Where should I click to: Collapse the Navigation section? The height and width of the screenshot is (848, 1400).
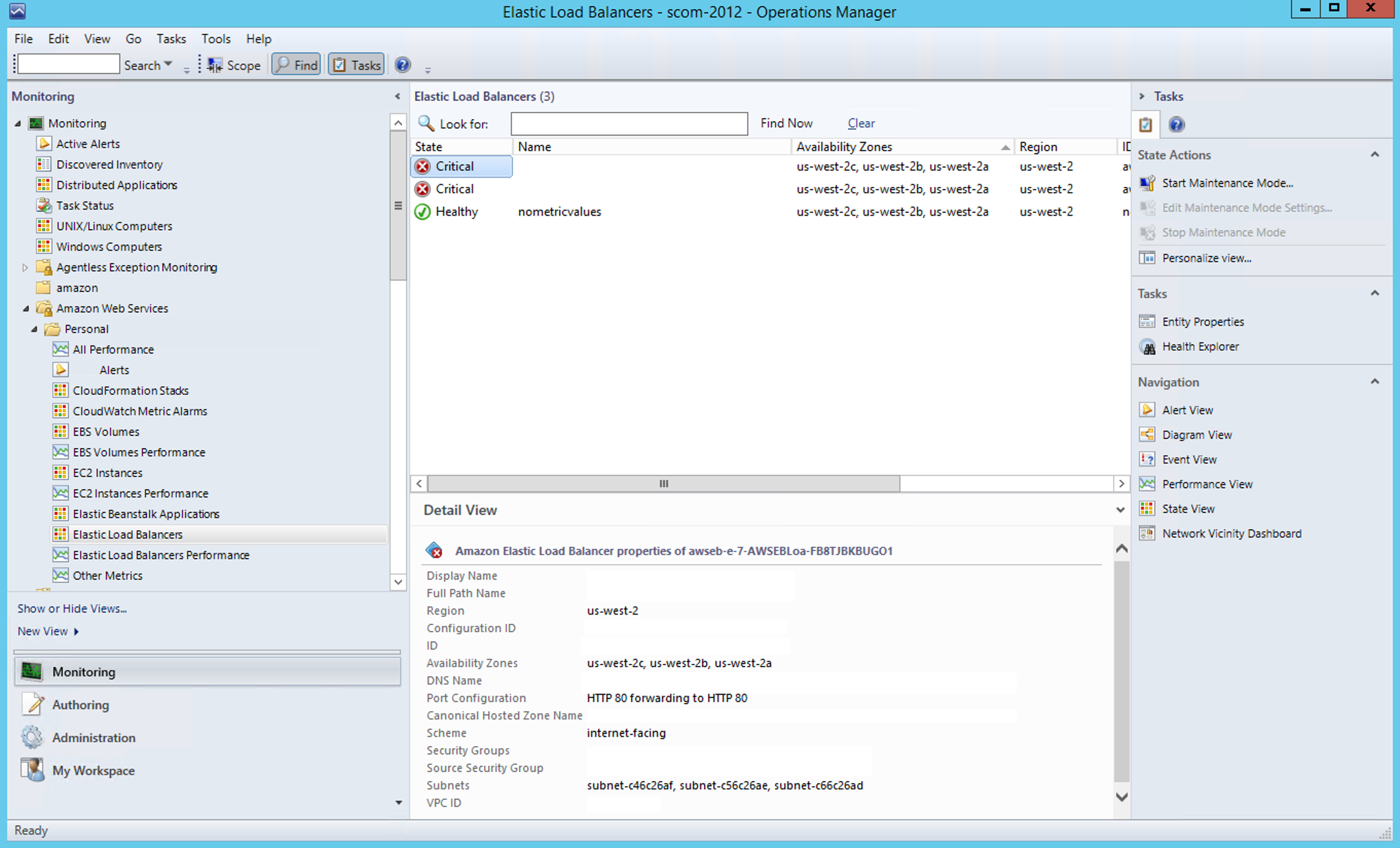coord(1375,381)
